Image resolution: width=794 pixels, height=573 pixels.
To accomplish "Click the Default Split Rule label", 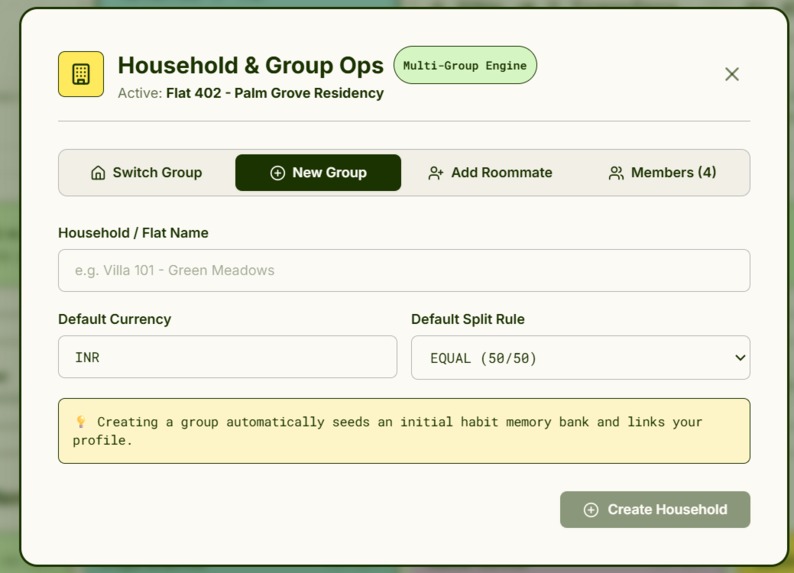I will [468, 319].
